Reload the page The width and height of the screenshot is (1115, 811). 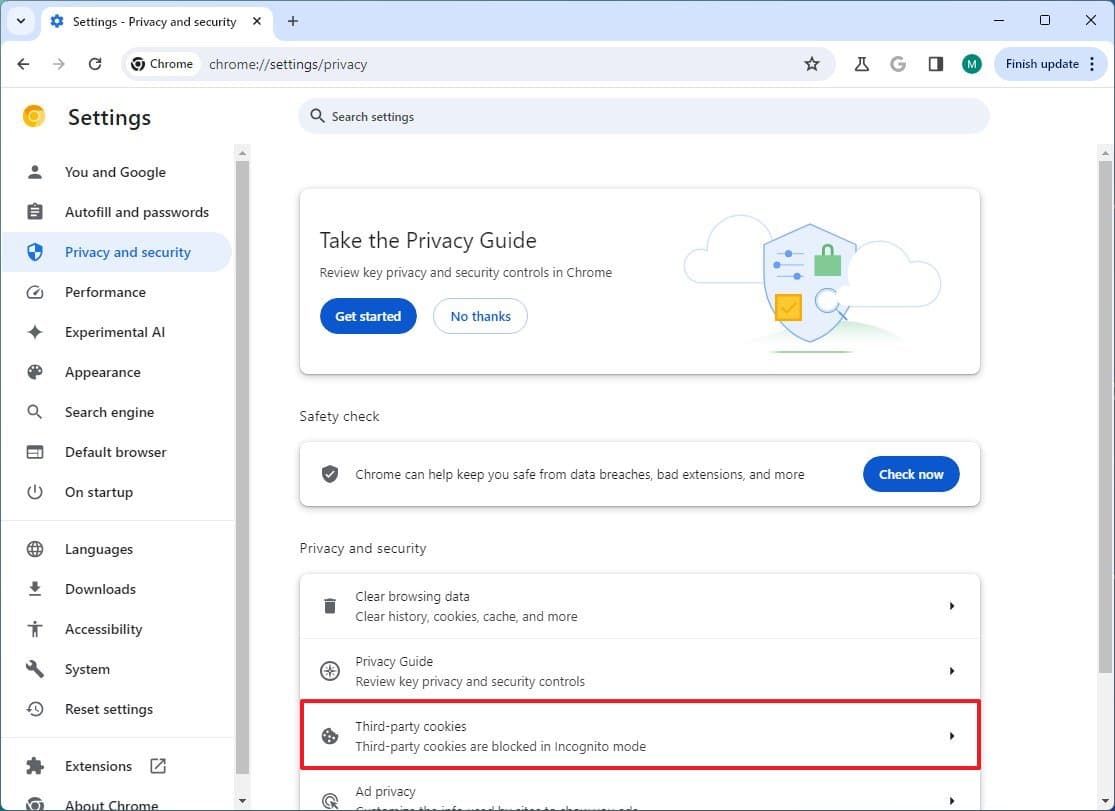point(95,64)
